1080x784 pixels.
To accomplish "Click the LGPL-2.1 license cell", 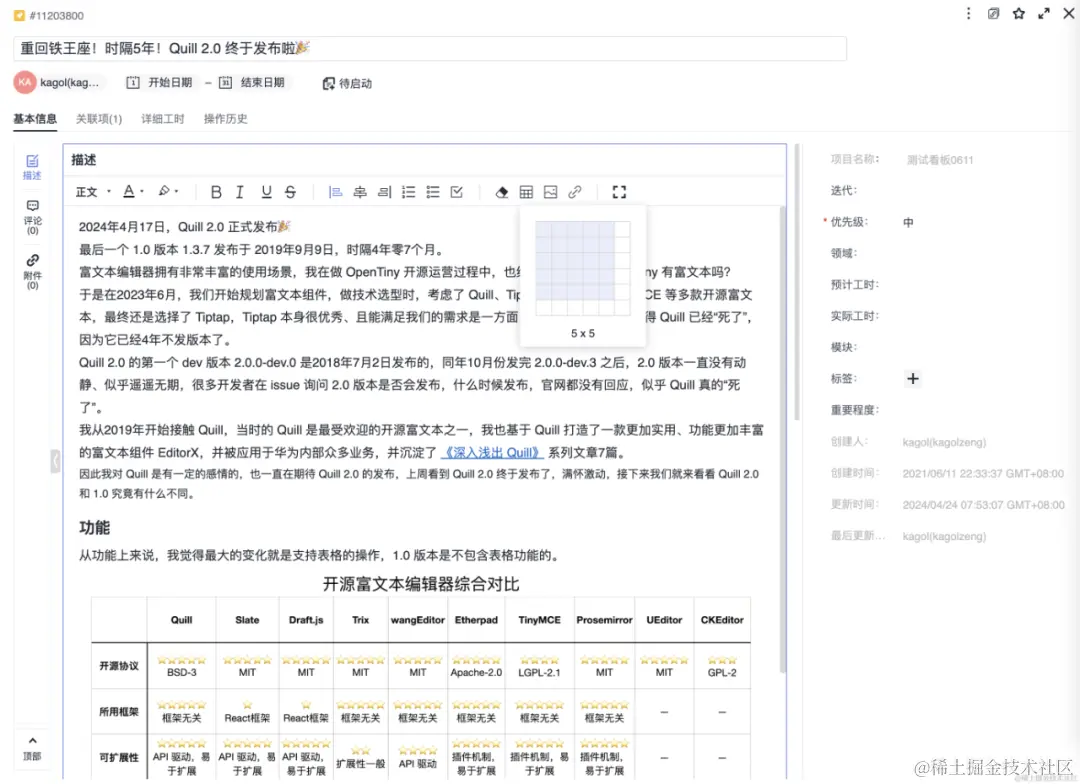I will point(539,666).
